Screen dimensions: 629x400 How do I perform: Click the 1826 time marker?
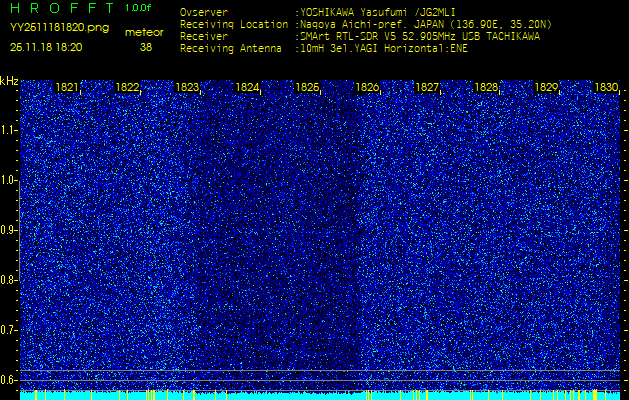(367, 87)
